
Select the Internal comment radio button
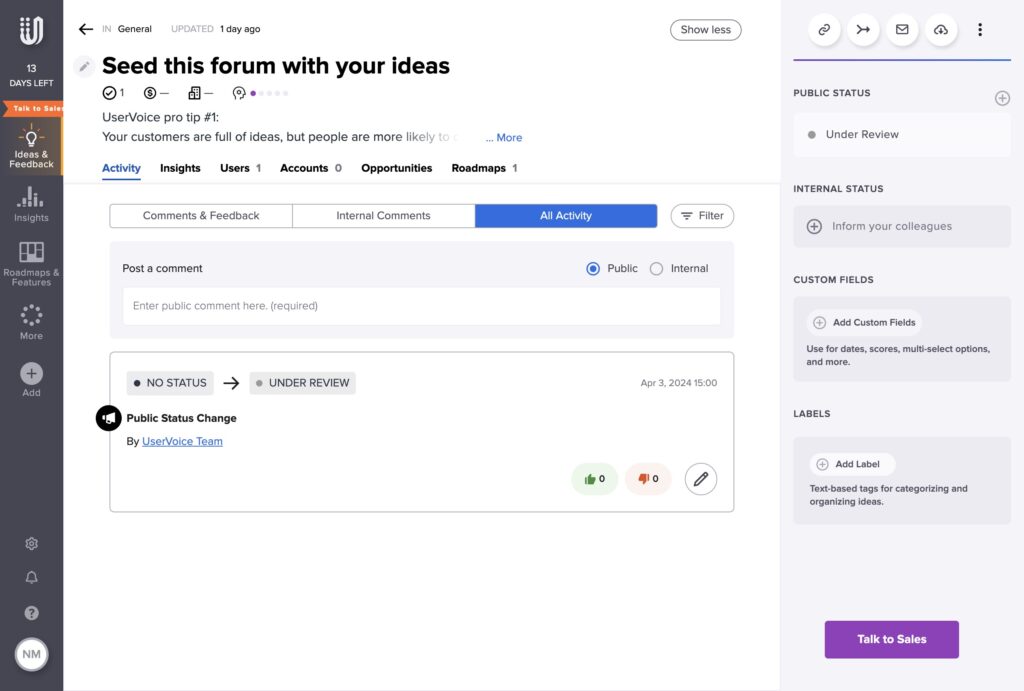pyautogui.click(x=657, y=268)
